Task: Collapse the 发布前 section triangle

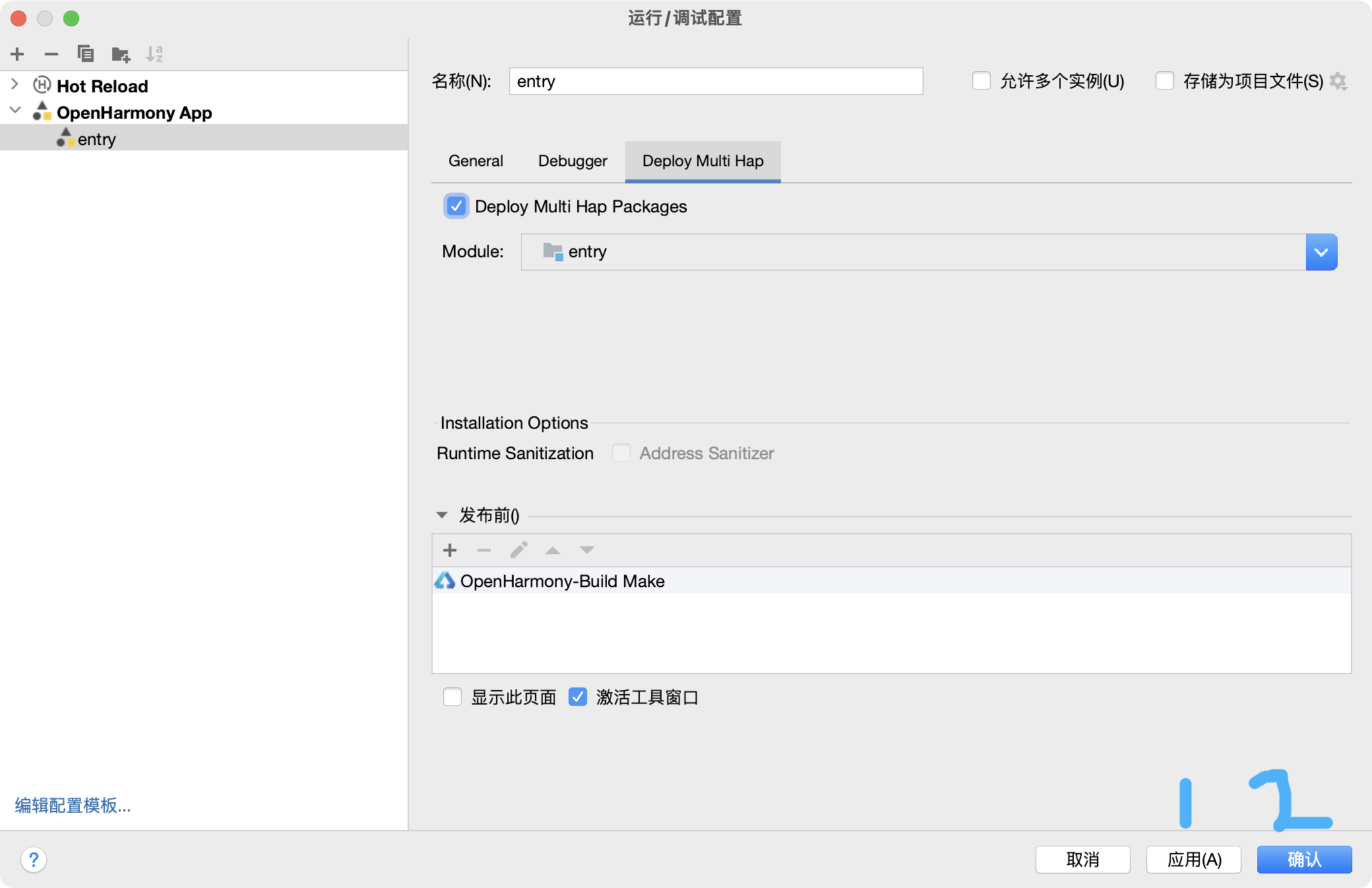Action: click(442, 515)
